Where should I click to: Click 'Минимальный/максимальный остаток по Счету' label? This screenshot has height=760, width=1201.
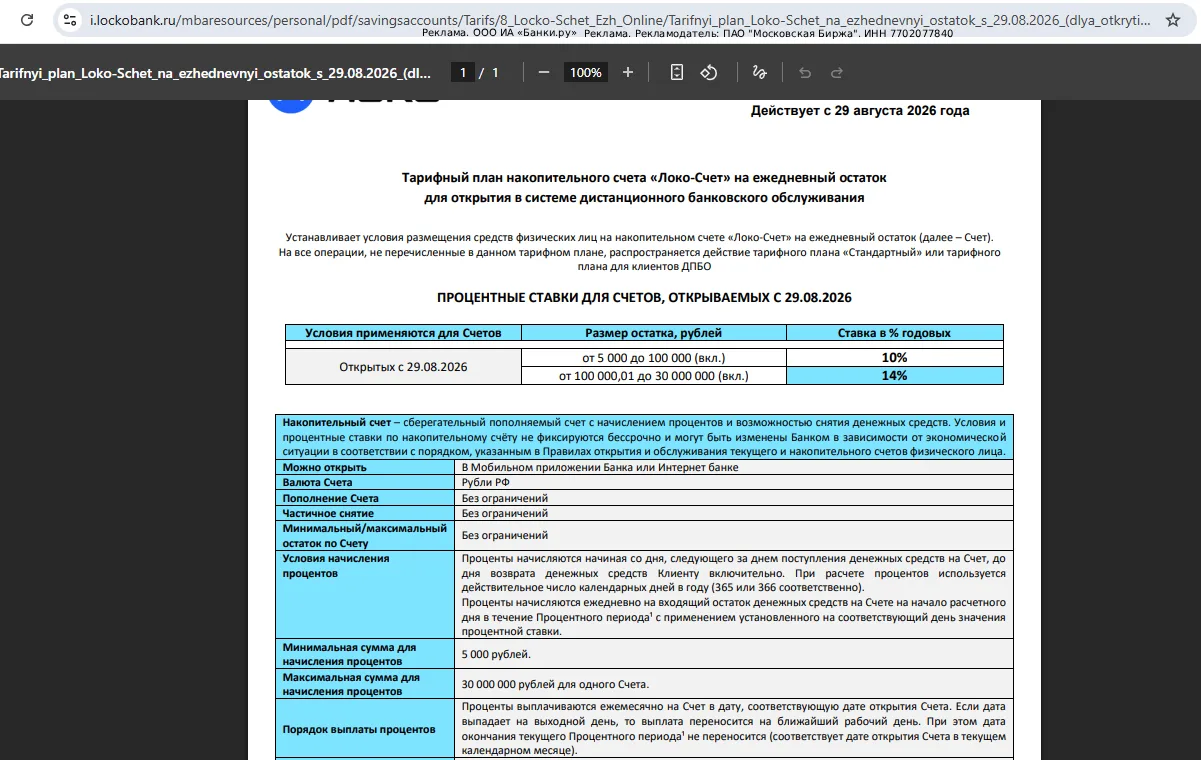pyautogui.click(x=364, y=535)
